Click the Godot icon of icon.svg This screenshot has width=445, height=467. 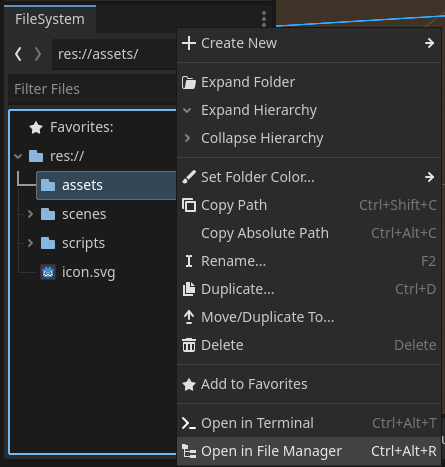coord(48,272)
